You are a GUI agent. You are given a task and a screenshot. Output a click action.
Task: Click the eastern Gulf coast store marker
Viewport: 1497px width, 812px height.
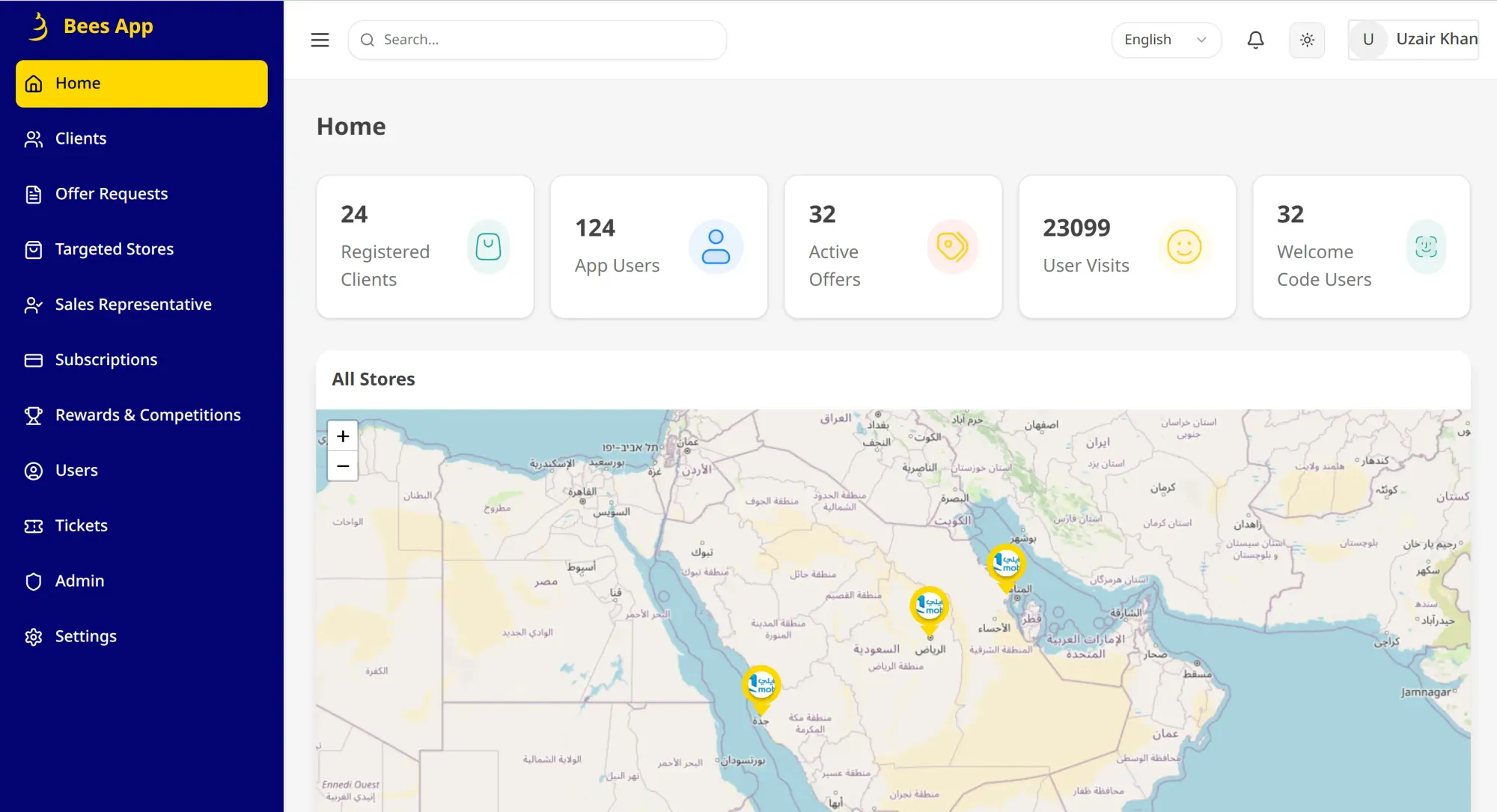click(x=1006, y=568)
